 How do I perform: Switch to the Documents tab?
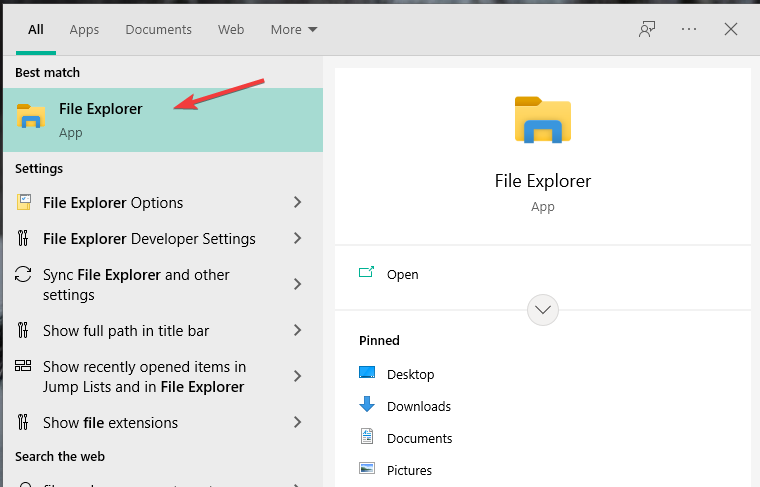(x=158, y=30)
